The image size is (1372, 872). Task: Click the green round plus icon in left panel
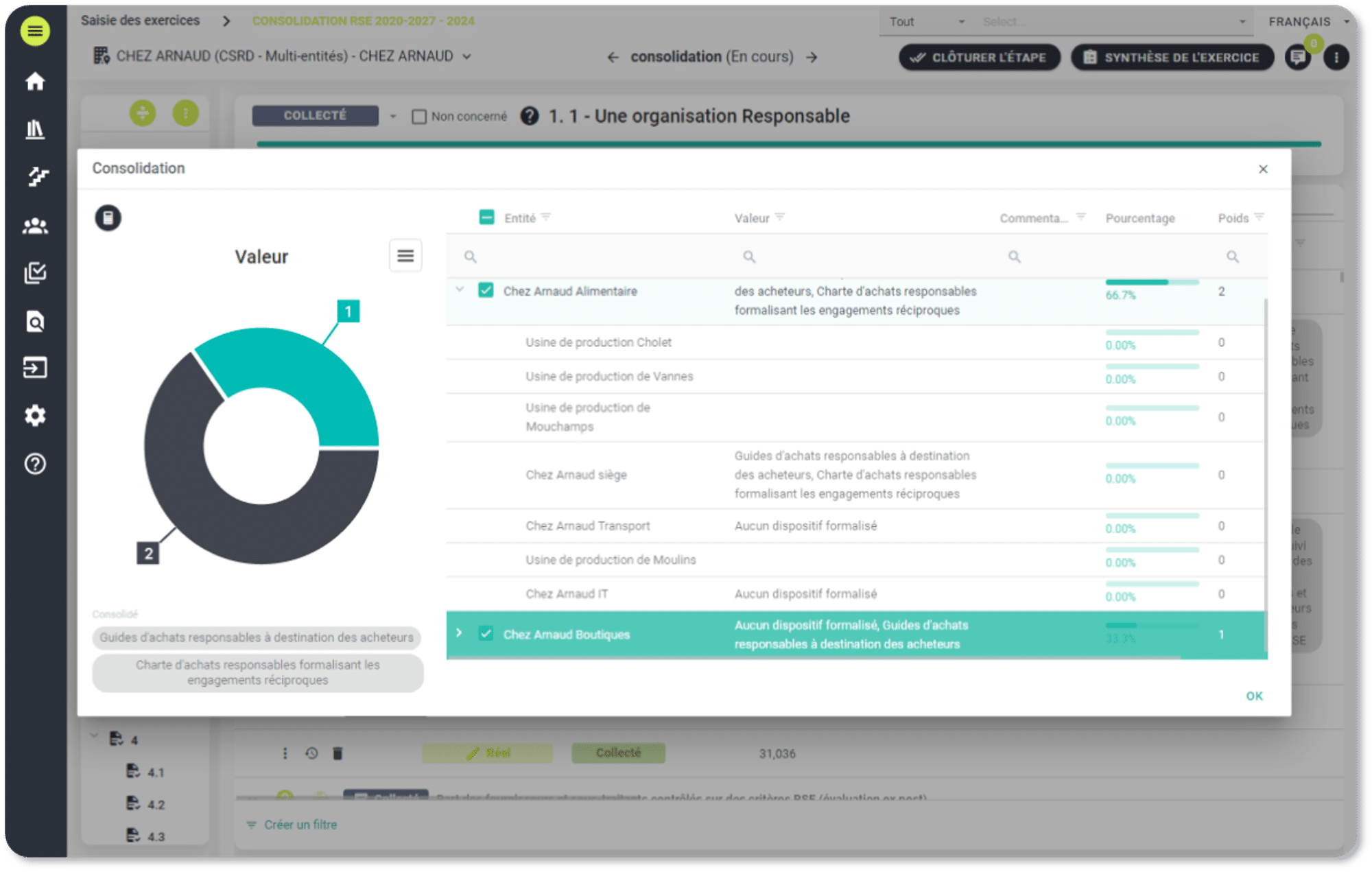point(143,113)
